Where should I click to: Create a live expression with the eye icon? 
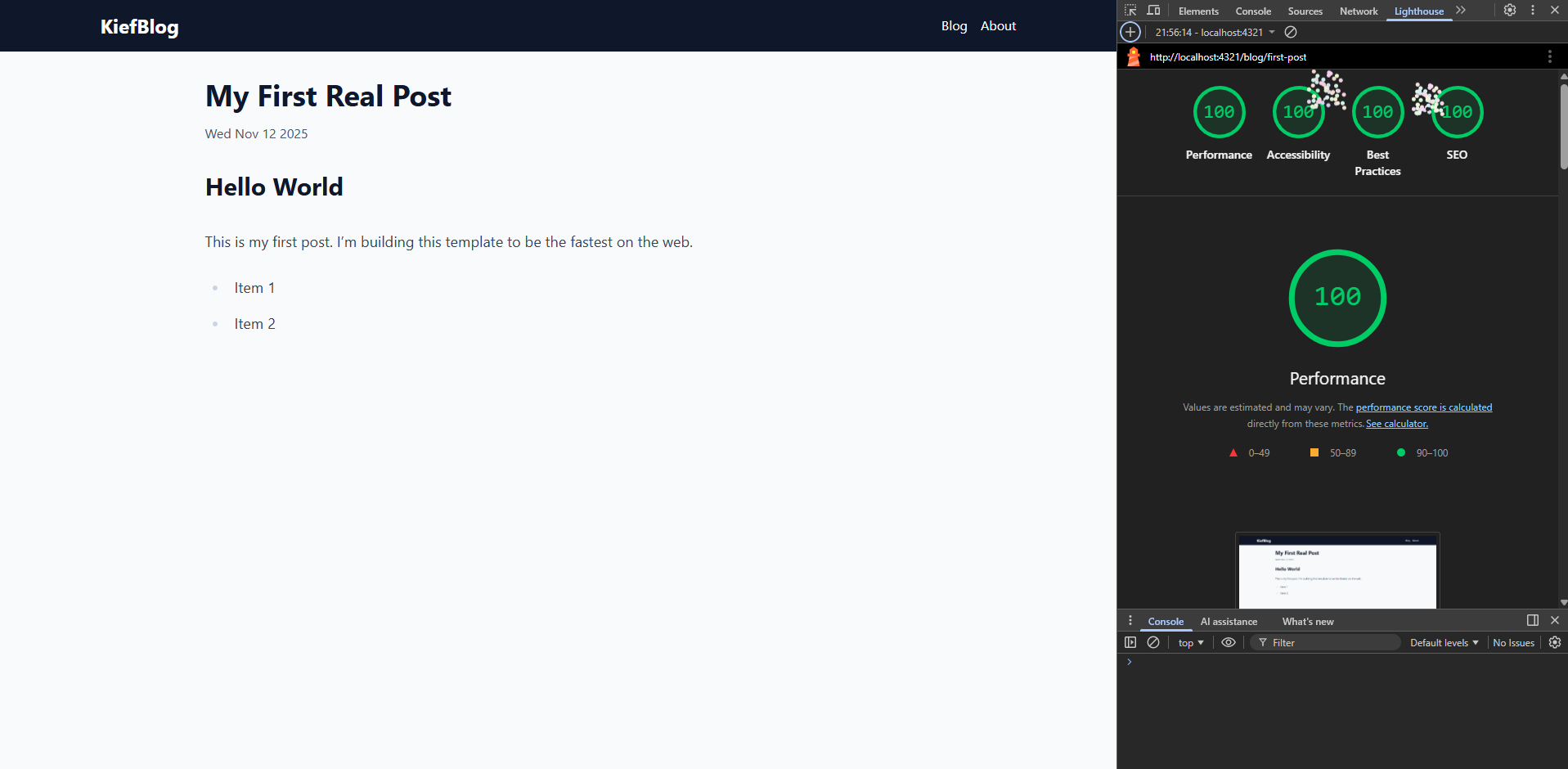[1228, 642]
